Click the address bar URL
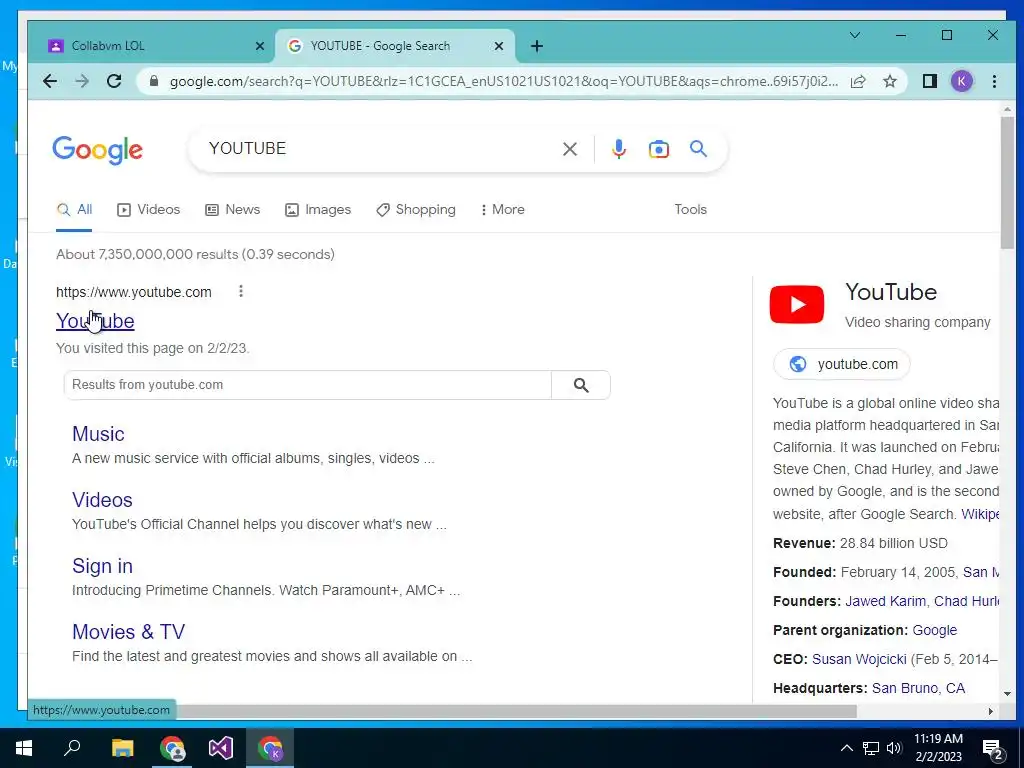This screenshot has height=768, width=1024. click(503, 81)
